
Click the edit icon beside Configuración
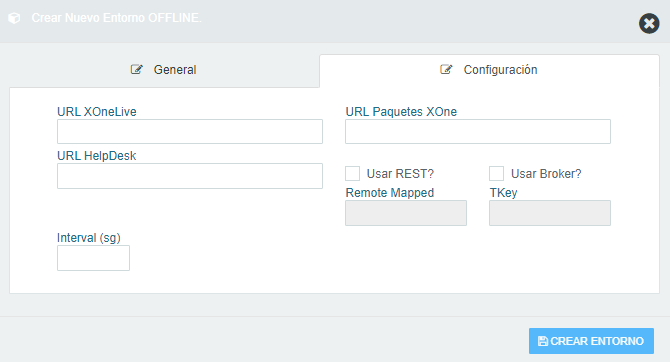(x=447, y=70)
